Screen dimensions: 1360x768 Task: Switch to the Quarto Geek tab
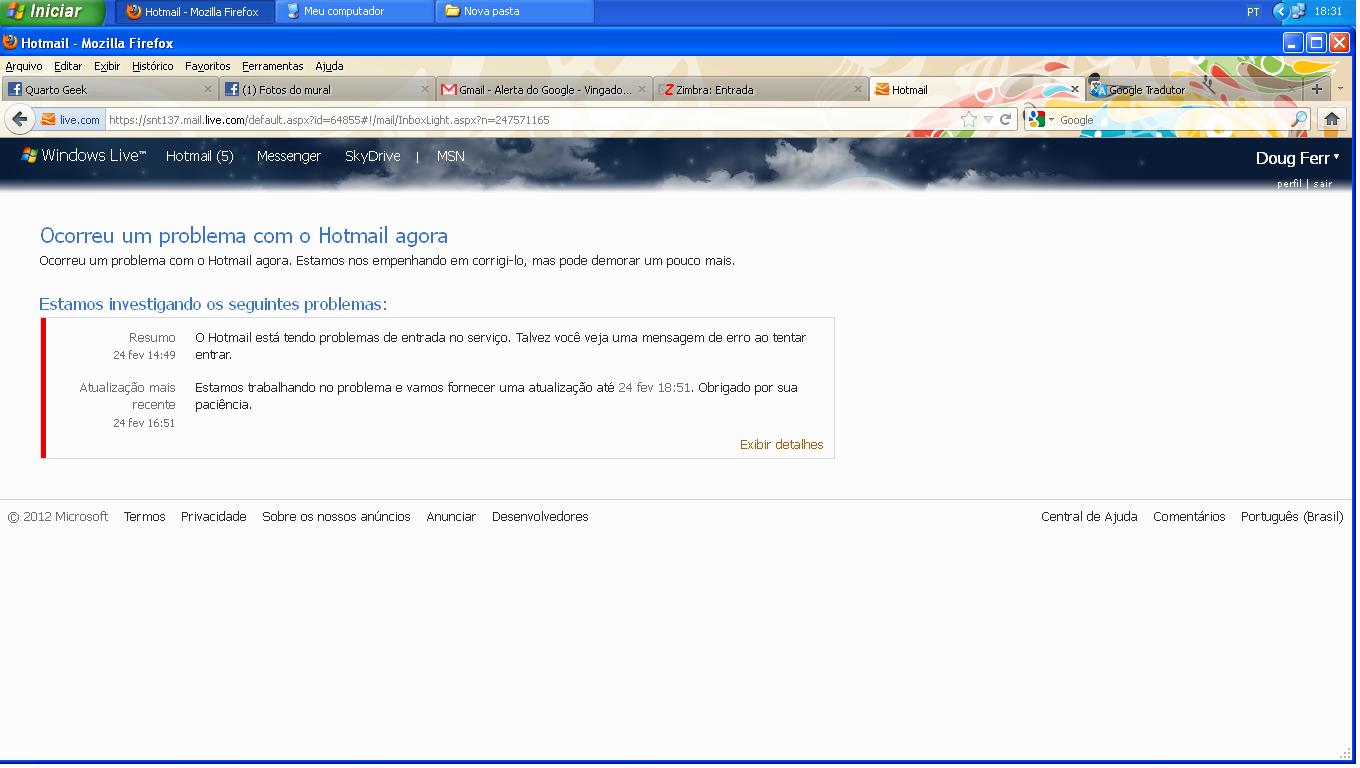pyautogui.click(x=110, y=89)
